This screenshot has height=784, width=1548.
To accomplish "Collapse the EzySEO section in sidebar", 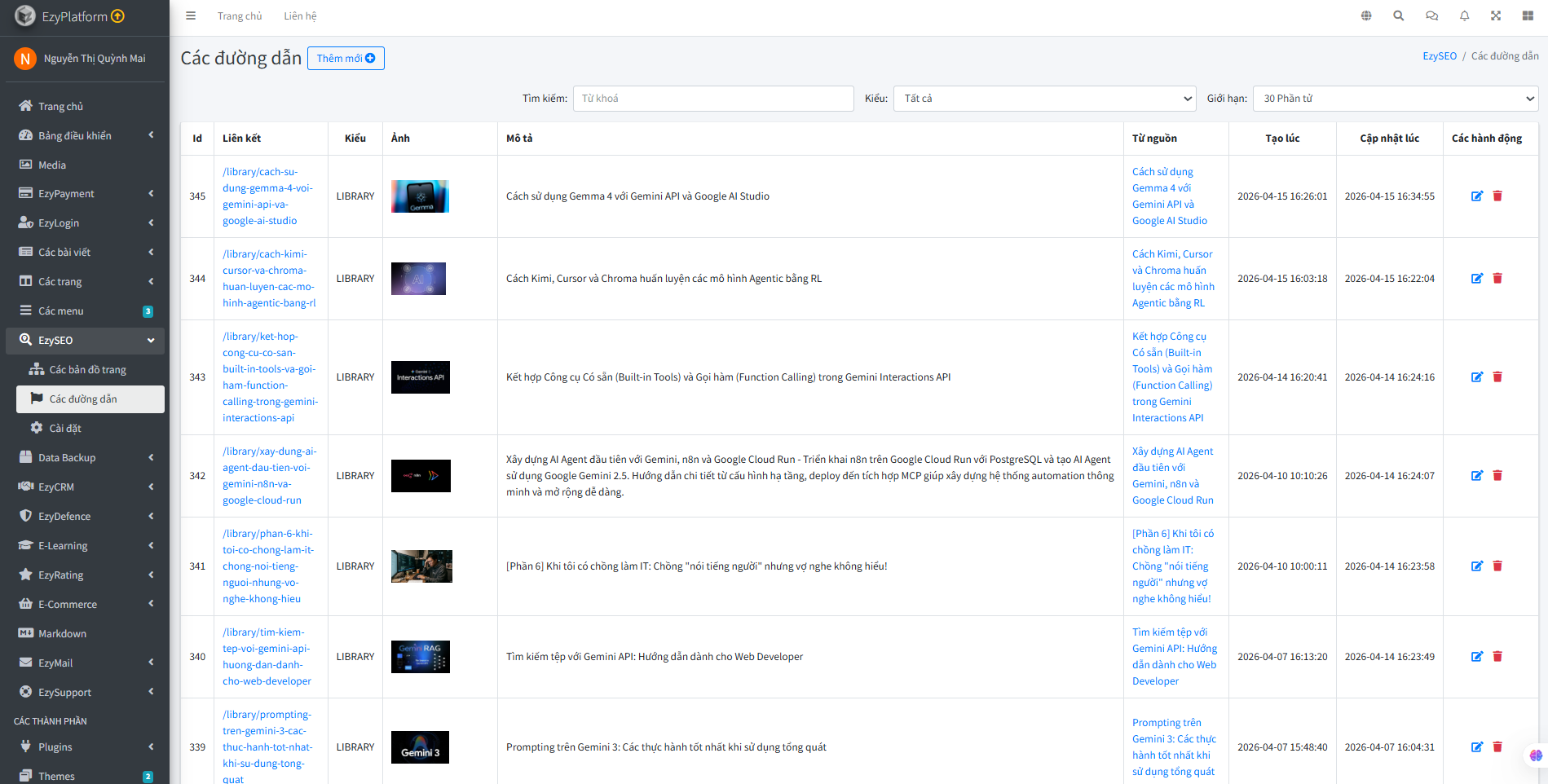I will [85, 340].
